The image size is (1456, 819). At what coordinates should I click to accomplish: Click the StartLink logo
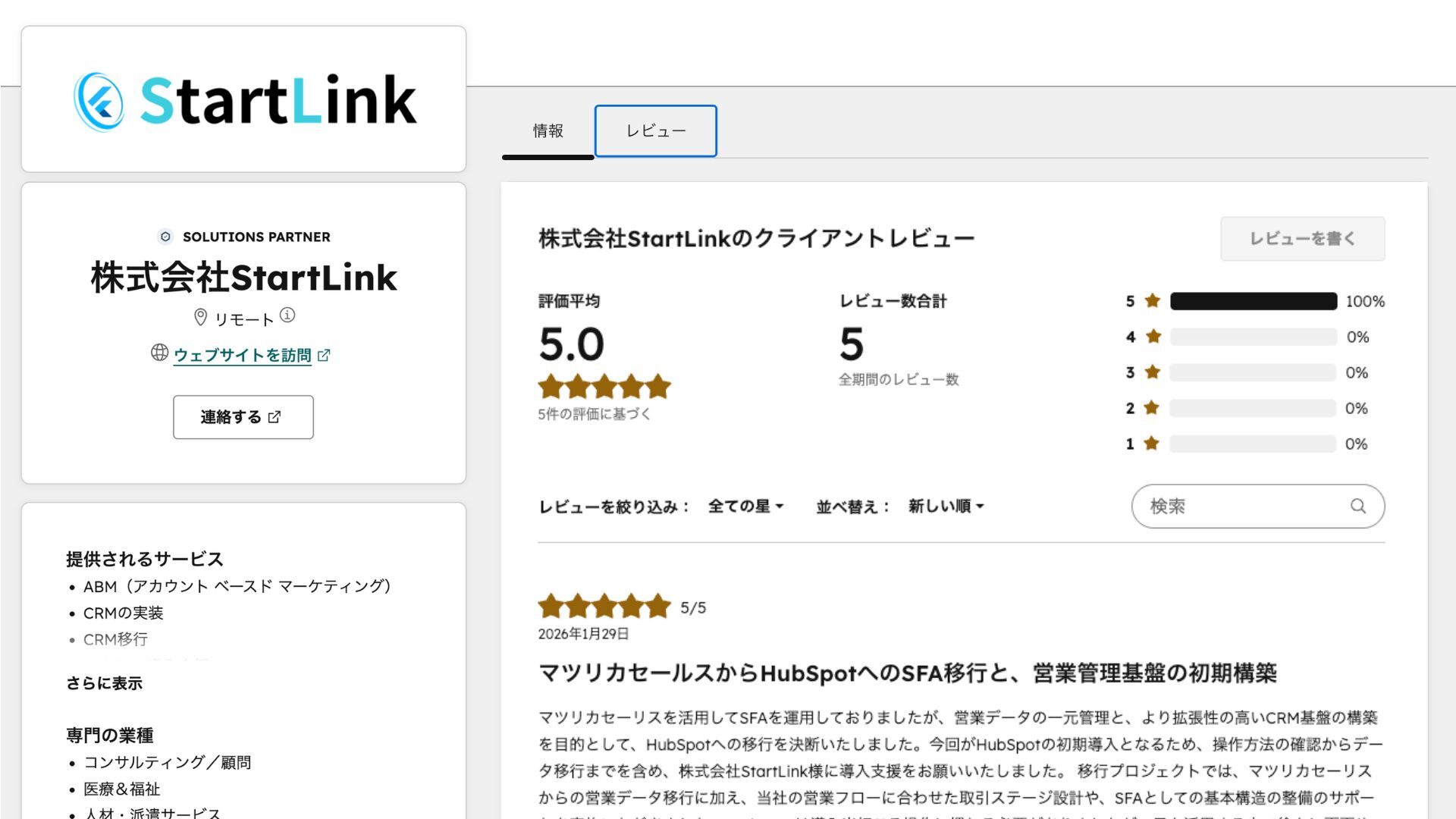point(243,99)
